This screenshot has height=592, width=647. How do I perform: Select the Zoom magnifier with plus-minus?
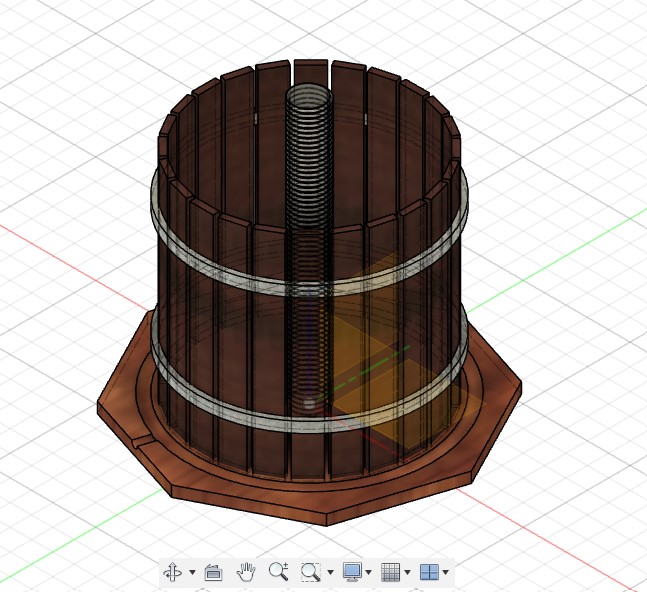pyautogui.click(x=279, y=572)
